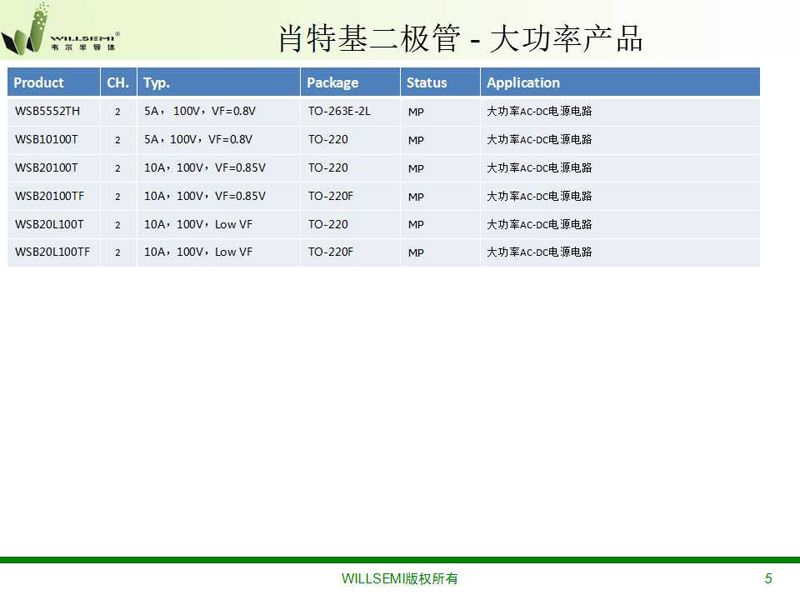Click application text in WSB20L100TF row
Image resolution: width=800 pixels, height=600 pixels.
539,252
